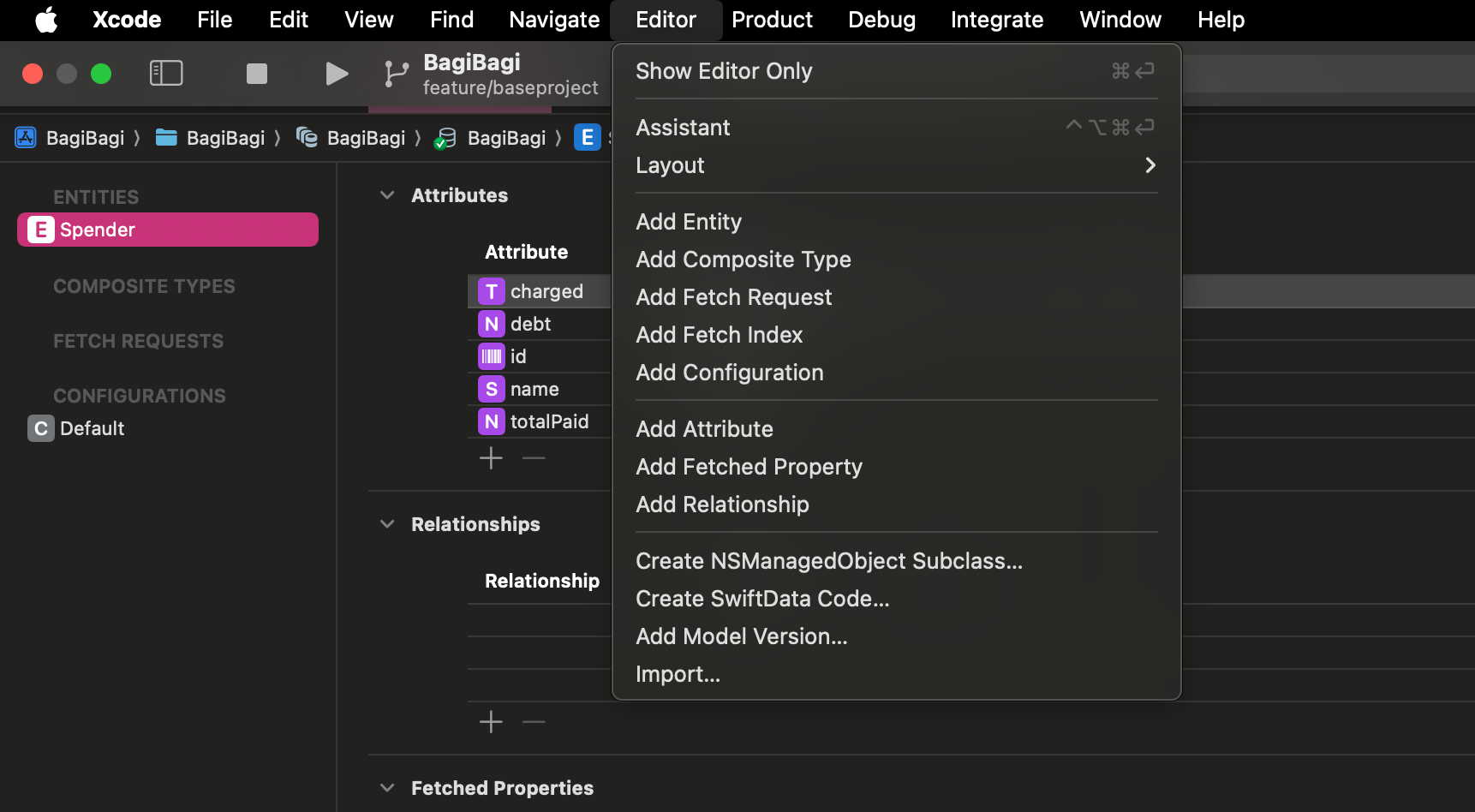This screenshot has width=1475, height=812.
Task: Click the plus button under Relationships
Action: coord(491,722)
